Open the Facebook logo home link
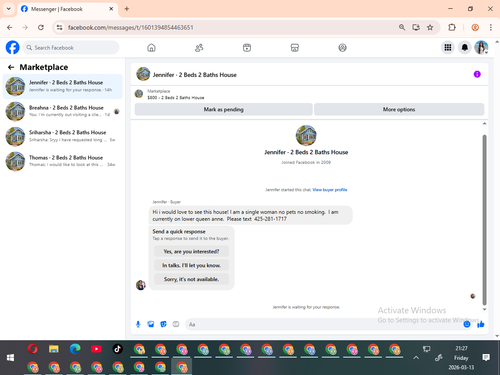The image size is (500, 375). click(x=13, y=48)
